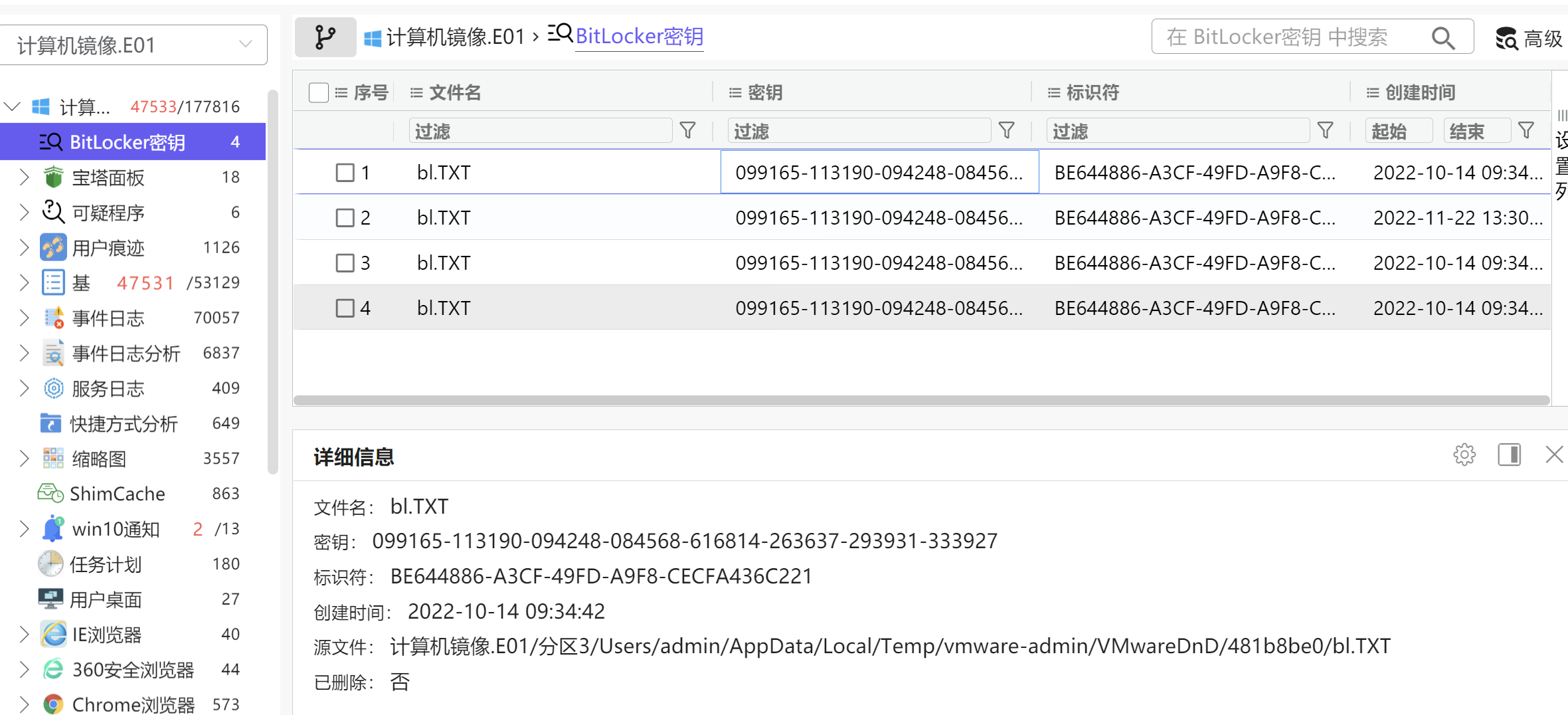The image size is (1568, 715).
Task: Click the search magnifier icon
Action: (x=1442, y=38)
